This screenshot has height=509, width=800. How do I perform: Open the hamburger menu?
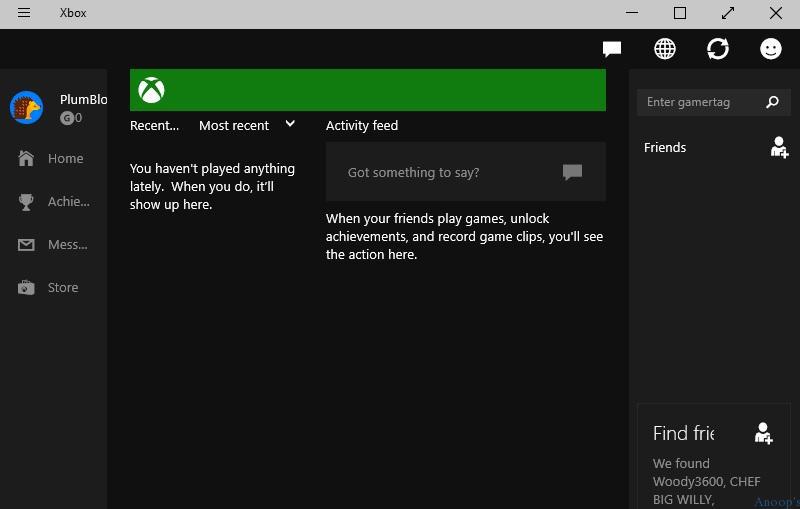tap(24, 13)
